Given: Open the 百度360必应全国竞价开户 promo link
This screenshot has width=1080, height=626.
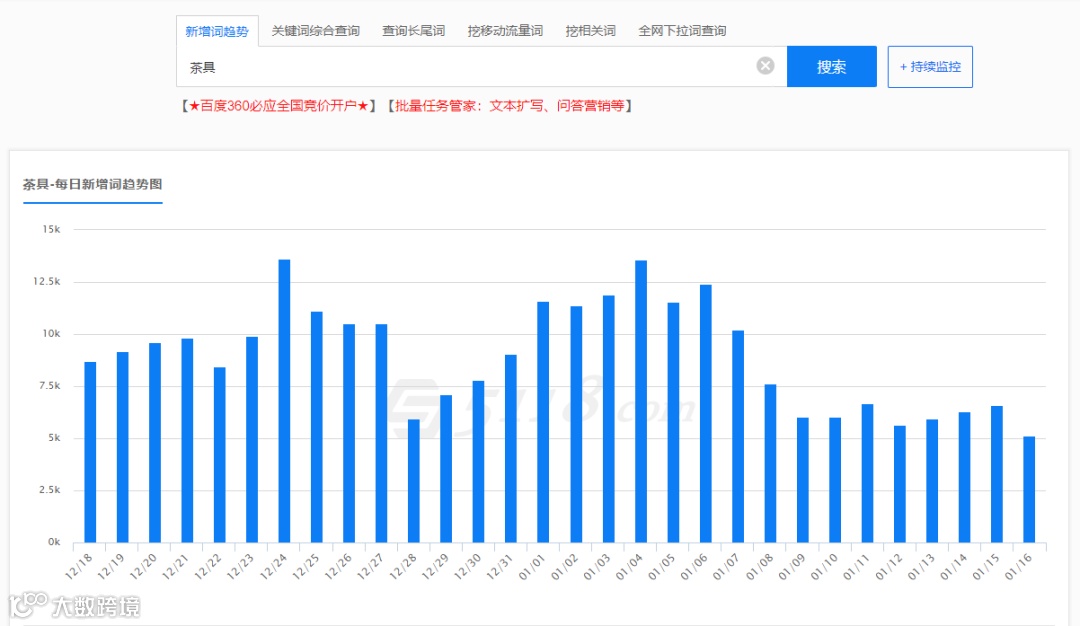Looking at the screenshot, I should pyautogui.click(x=279, y=106).
